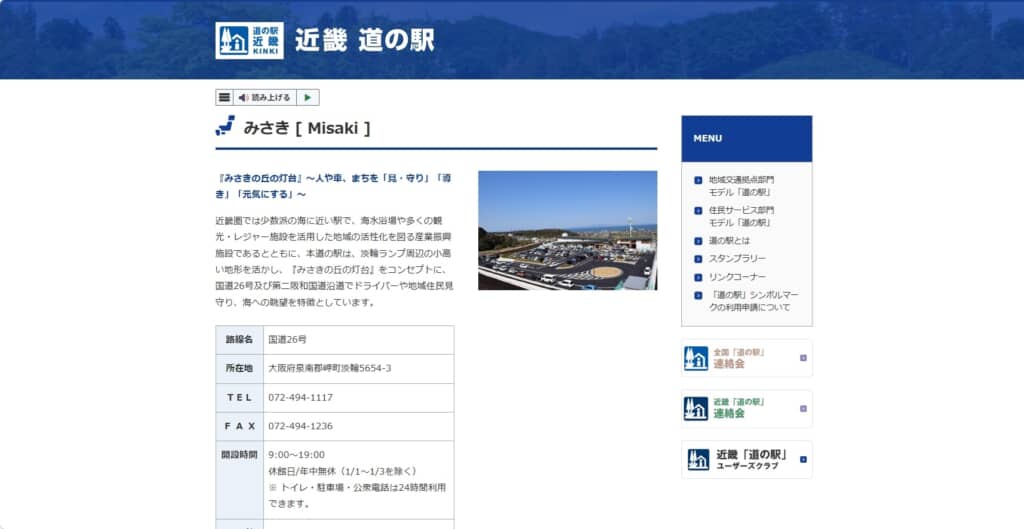Select 道の駅とは in the side menu
Screen dimensions: 1024x529
[729, 241]
